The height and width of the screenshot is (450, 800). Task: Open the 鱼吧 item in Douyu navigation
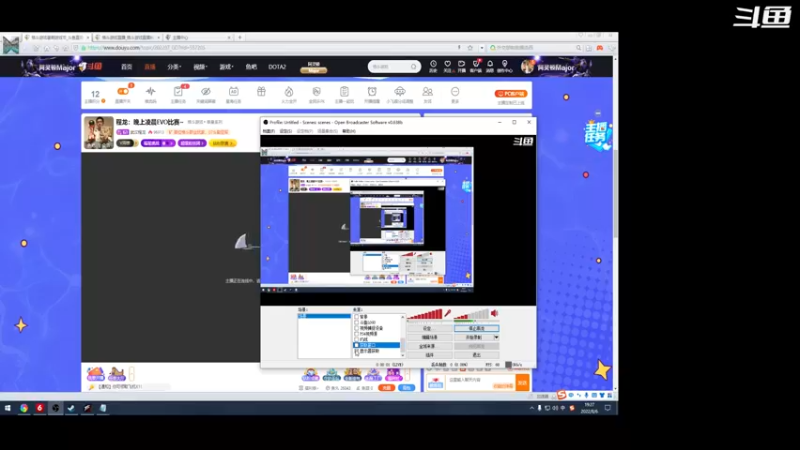click(251, 67)
